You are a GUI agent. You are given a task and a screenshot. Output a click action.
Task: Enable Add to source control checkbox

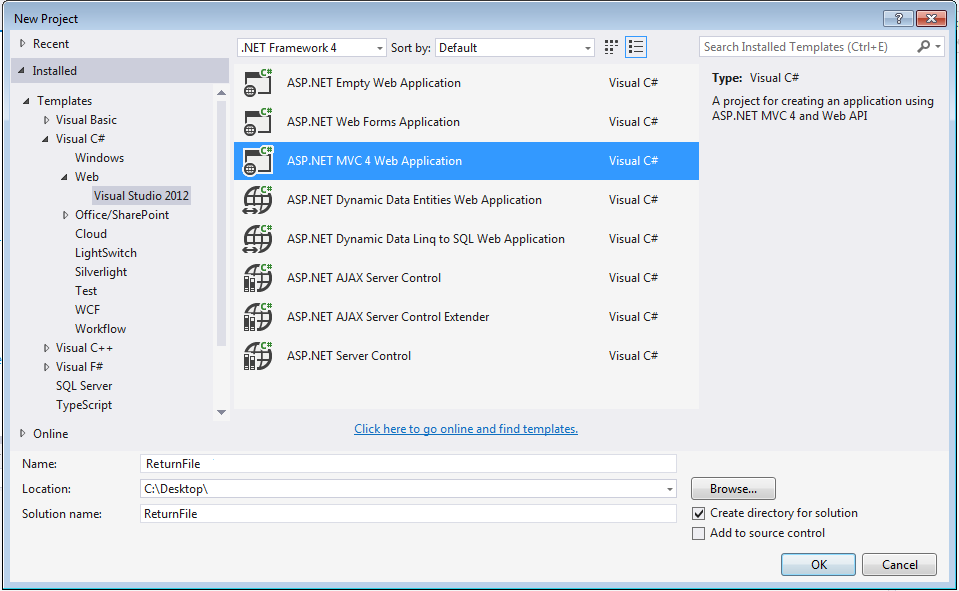click(x=698, y=533)
